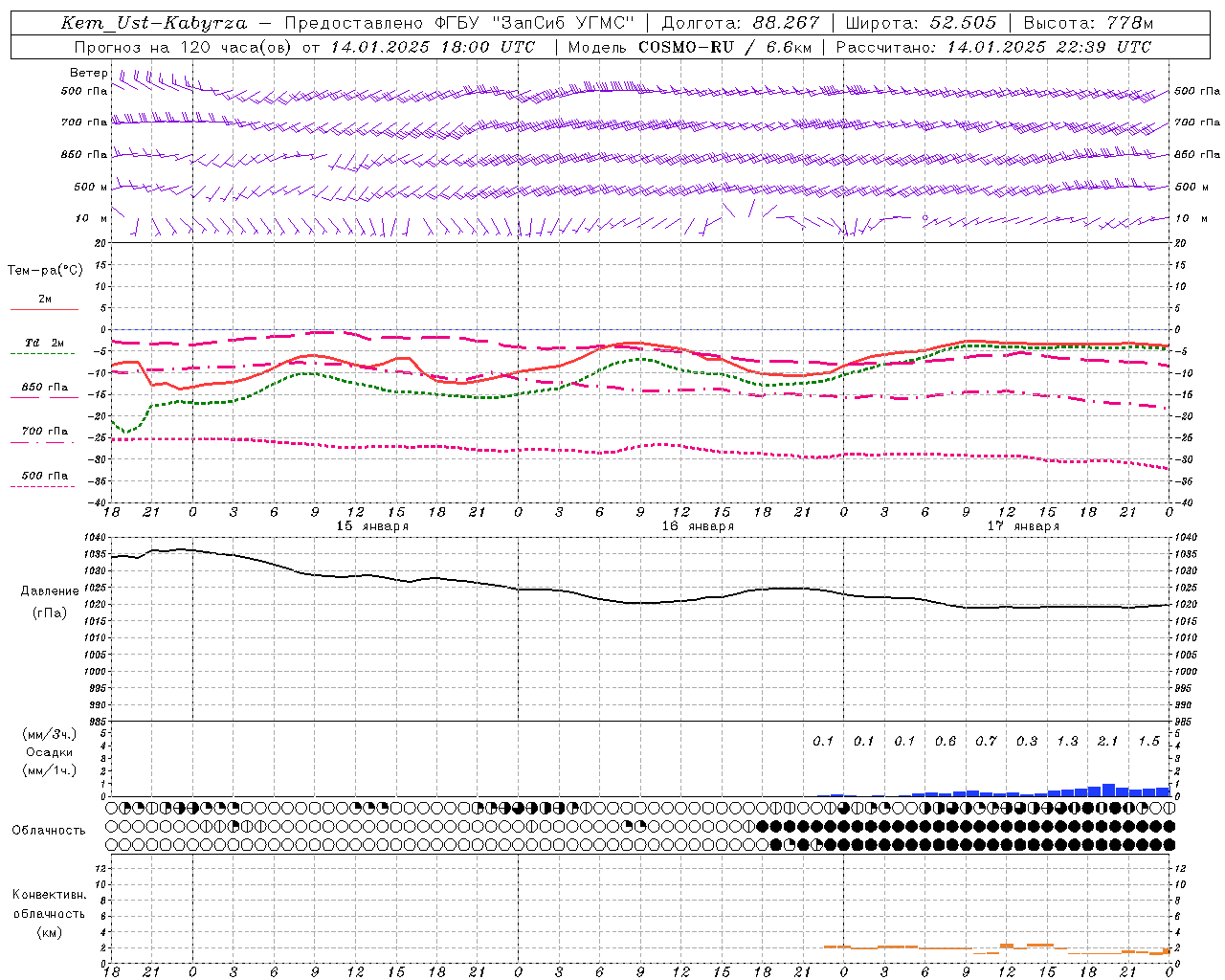Viewport: 1225px width, 980px height.
Task: Click the 3-hour precipitation value 2.1
Action: [x=1108, y=741]
